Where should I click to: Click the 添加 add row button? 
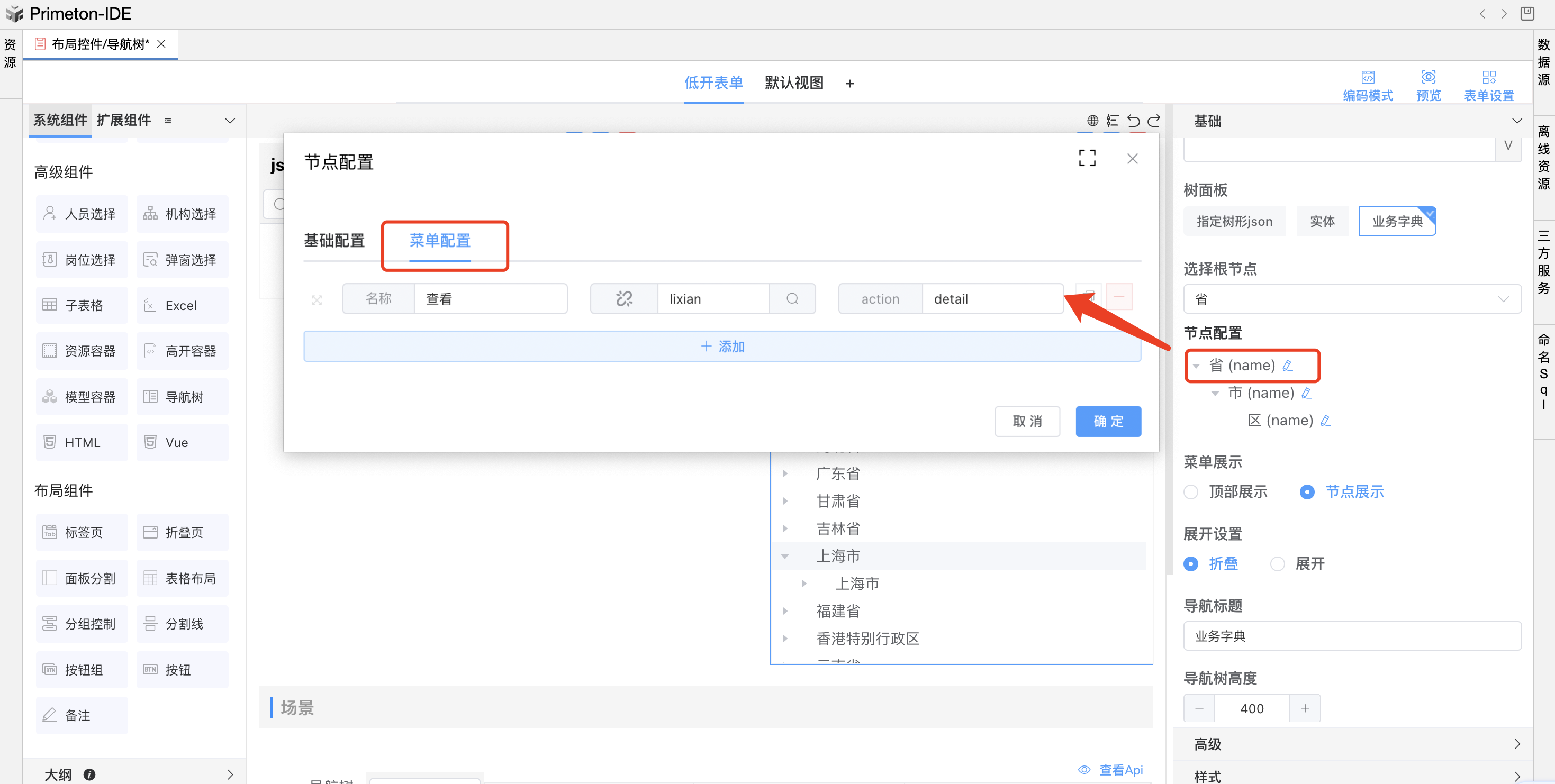pos(722,347)
